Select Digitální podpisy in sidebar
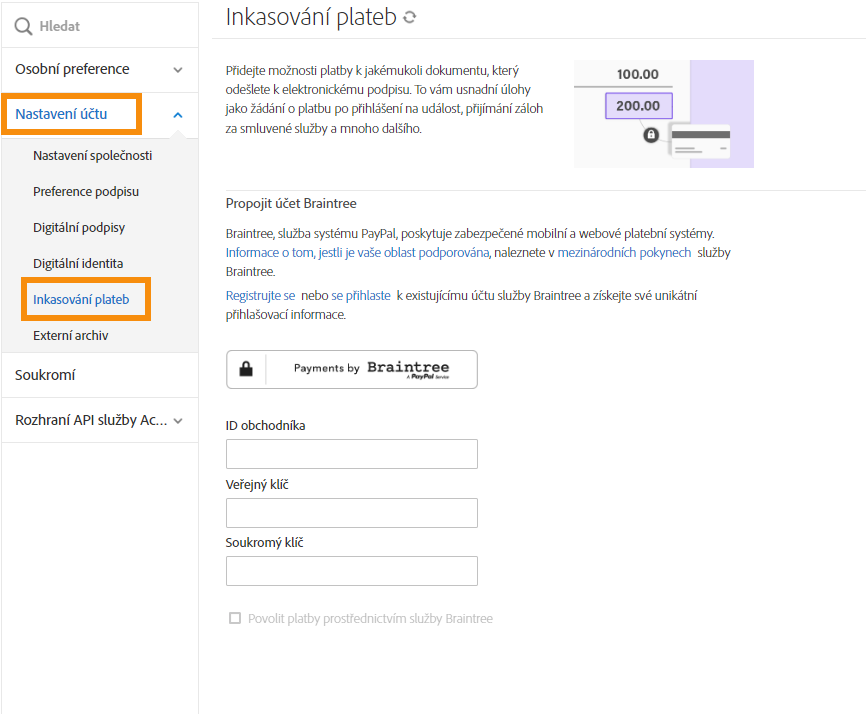Image resolution: width=866 pixels, height=714 pixels. pyautogui.click(x=79, y=228)
